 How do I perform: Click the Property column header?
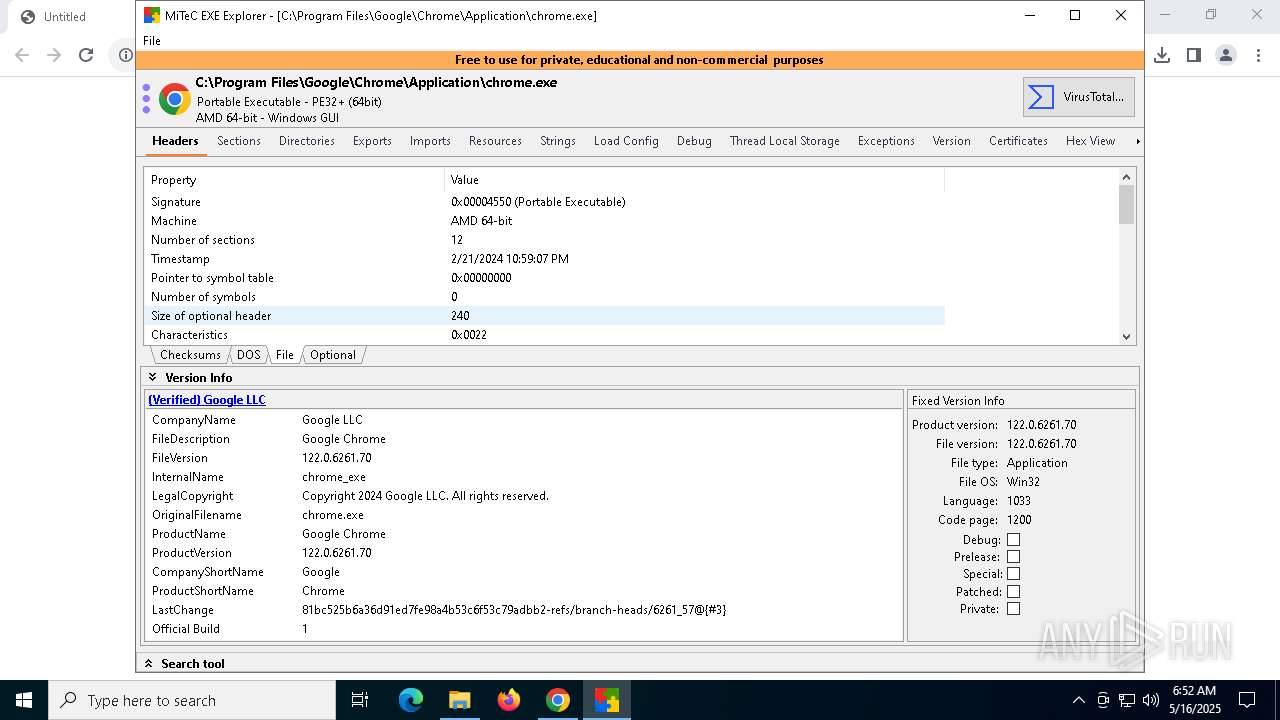[x=294, y=180]
